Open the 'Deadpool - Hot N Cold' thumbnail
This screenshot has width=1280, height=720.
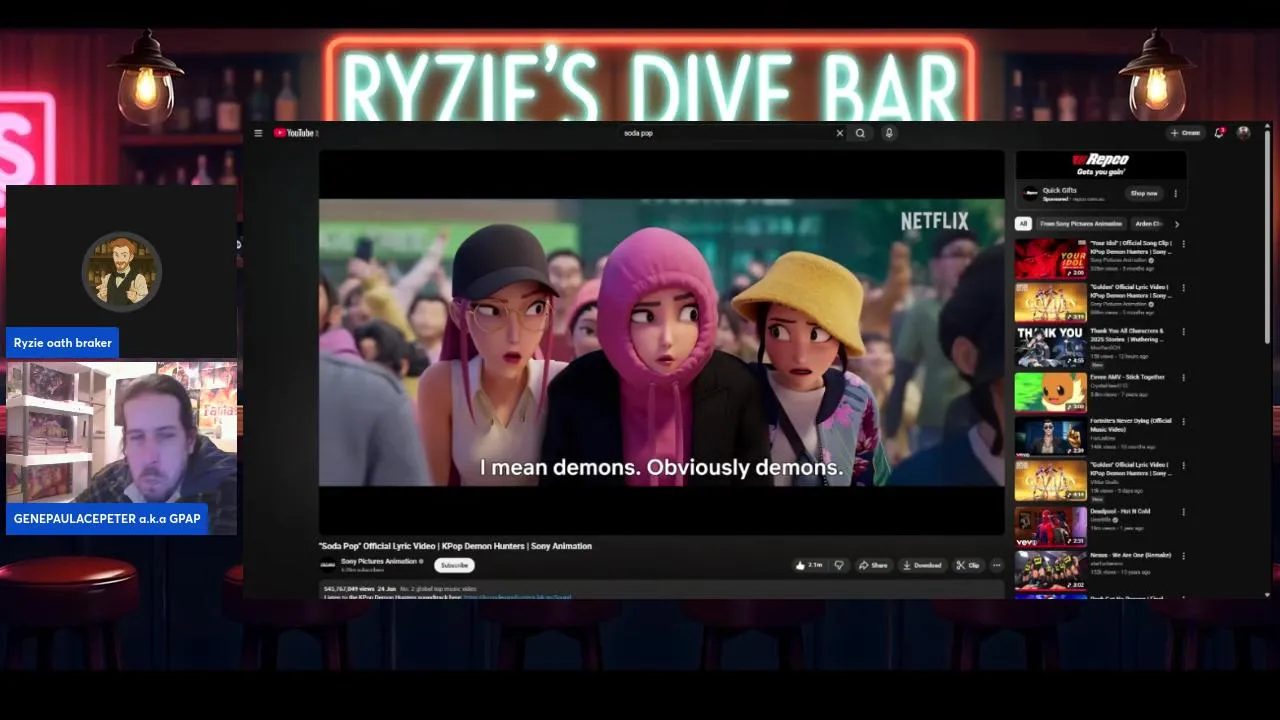pos(1051,526)
